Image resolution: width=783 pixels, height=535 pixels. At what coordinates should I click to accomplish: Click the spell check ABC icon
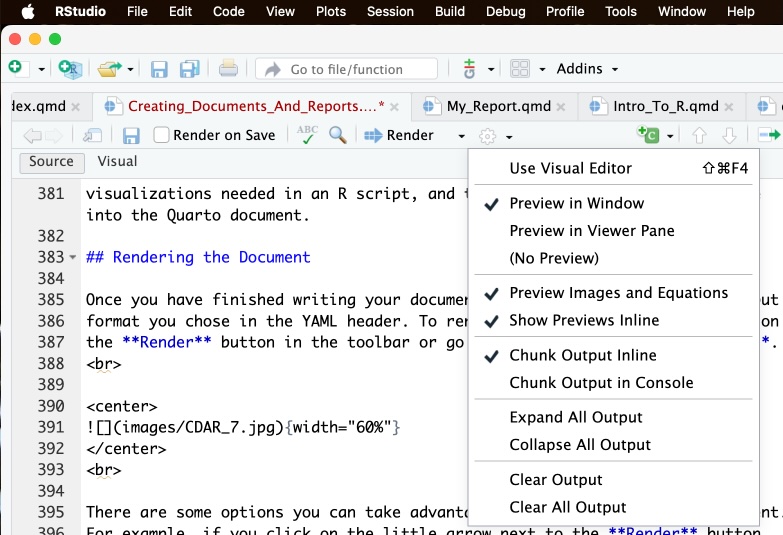coord(307,135)
